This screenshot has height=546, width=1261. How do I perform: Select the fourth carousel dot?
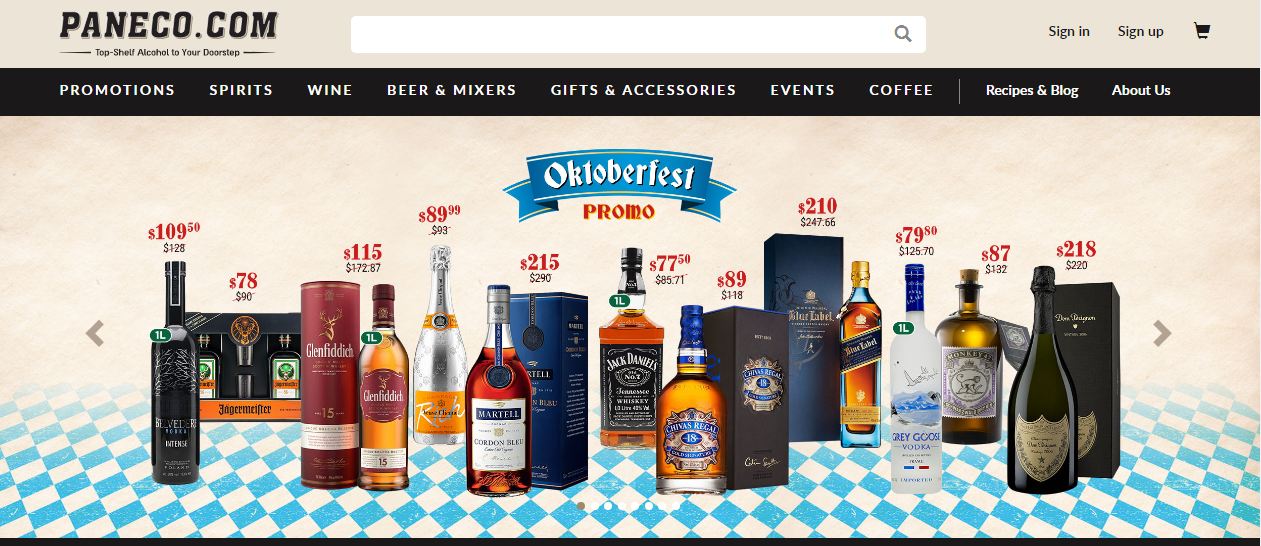coord(648,506)
